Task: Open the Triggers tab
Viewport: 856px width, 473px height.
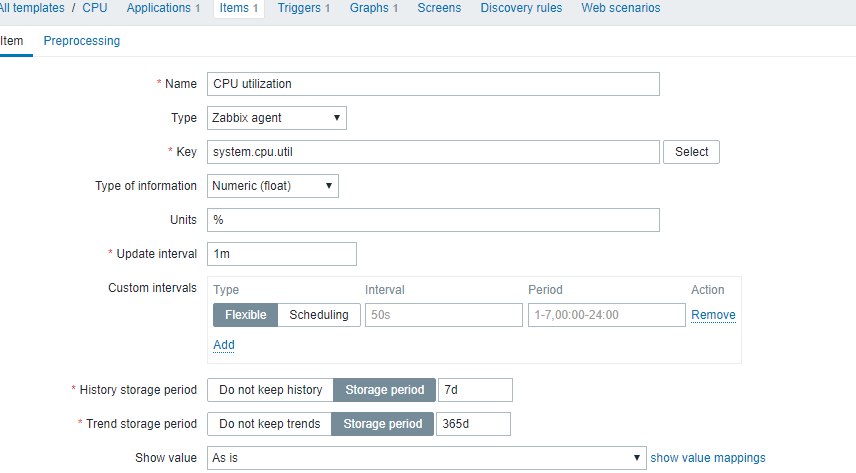Action: [304, 8]
